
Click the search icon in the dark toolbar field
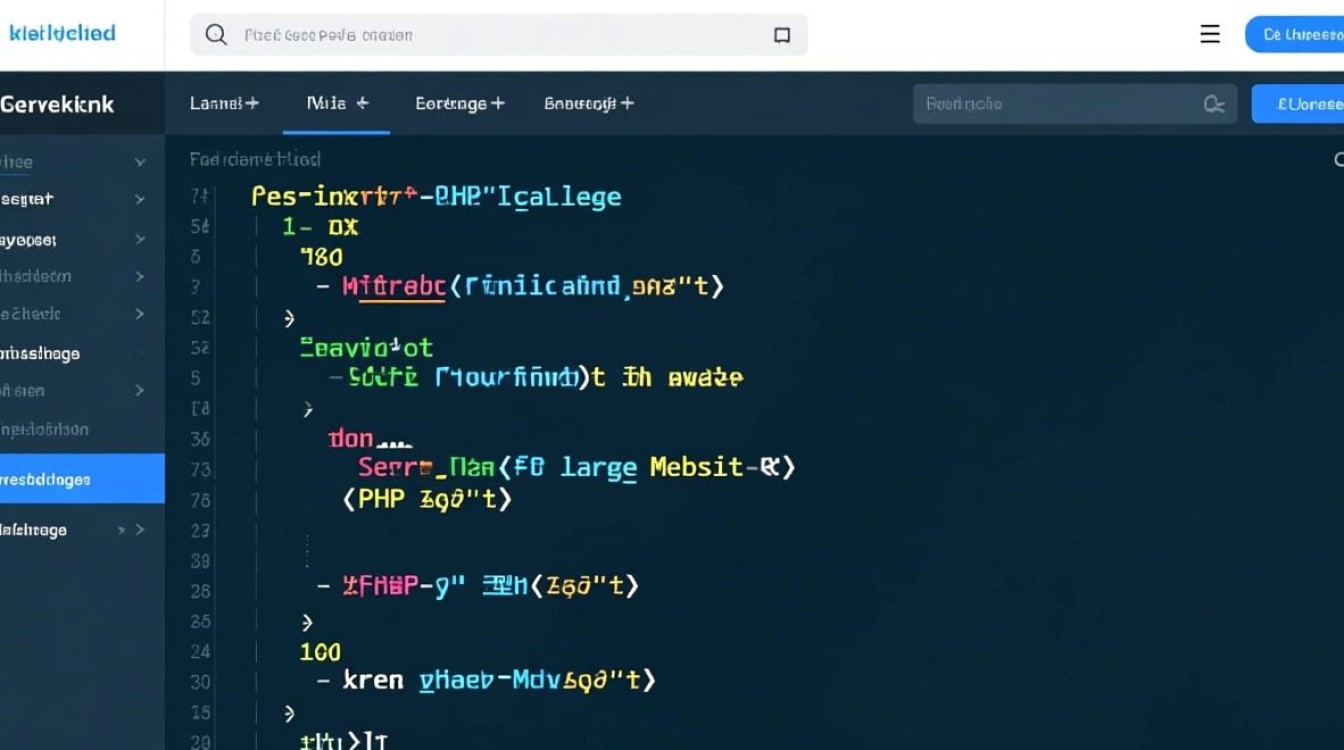pos(1214,104)
